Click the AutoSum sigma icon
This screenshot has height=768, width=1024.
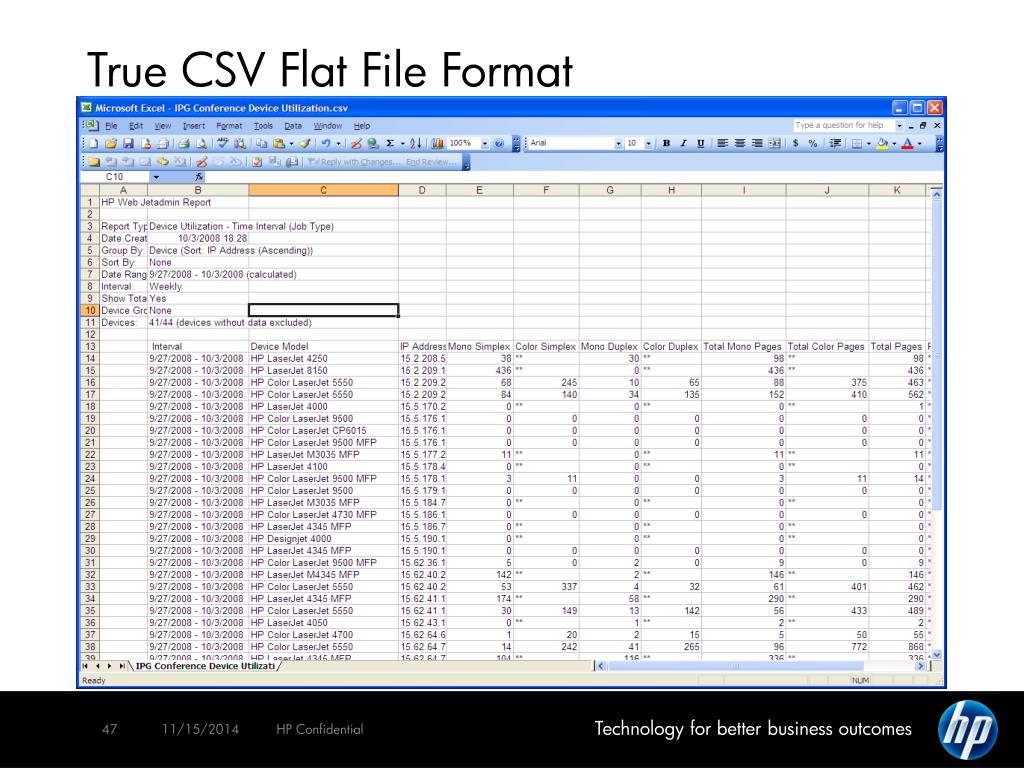click(x=390, y=143)
